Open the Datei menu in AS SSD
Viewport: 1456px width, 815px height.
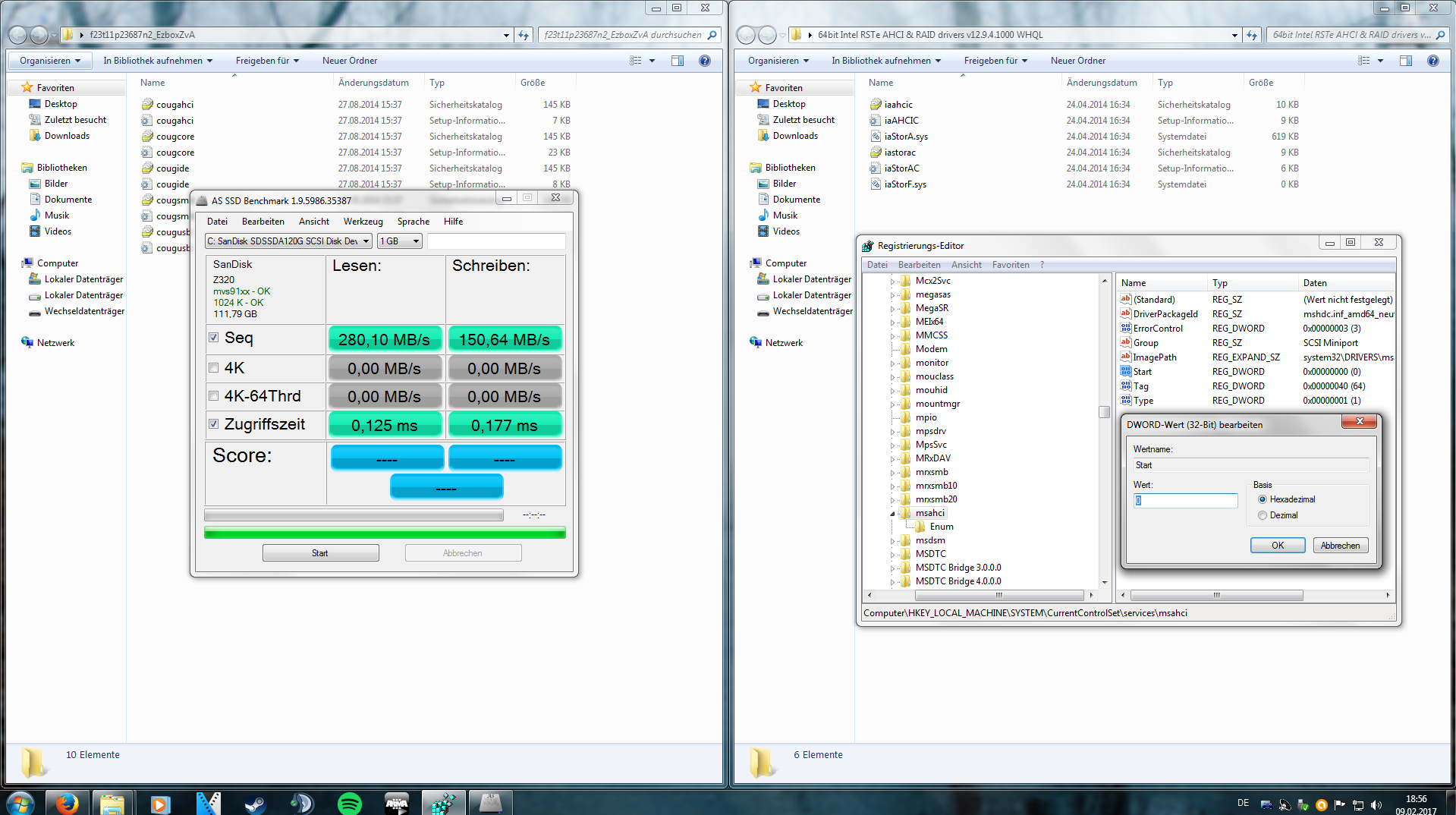[x=217, y=222]
